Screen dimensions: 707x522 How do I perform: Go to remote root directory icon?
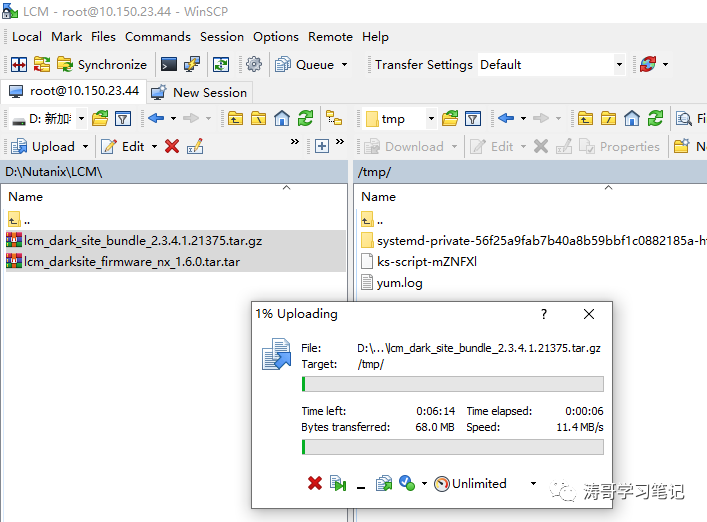click(608, 119)
